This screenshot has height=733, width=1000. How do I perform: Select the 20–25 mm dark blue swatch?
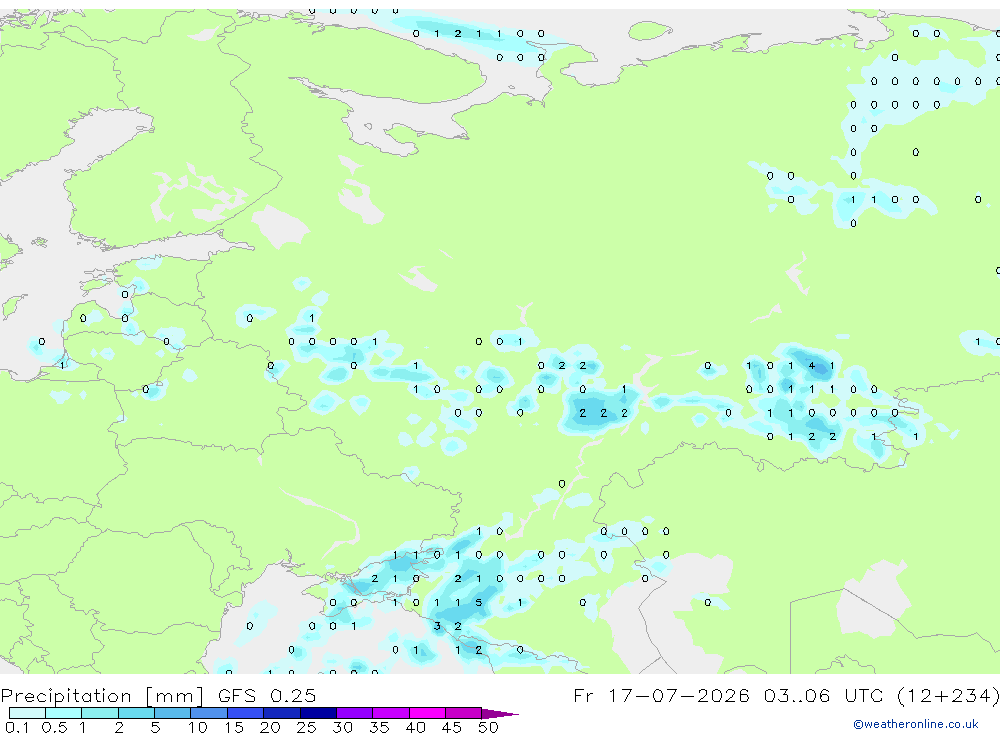point(282,713)
